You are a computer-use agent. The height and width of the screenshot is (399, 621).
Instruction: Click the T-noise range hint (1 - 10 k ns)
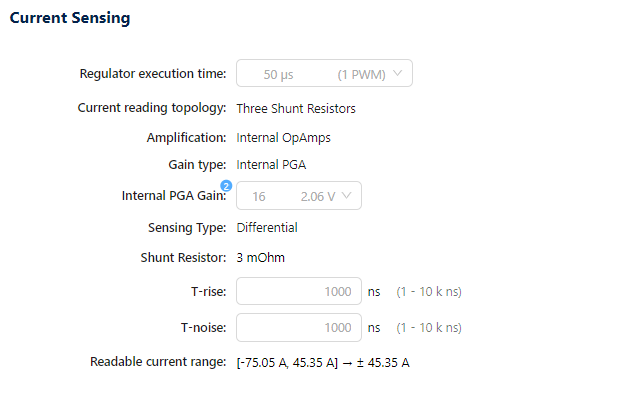pos(429,328)
